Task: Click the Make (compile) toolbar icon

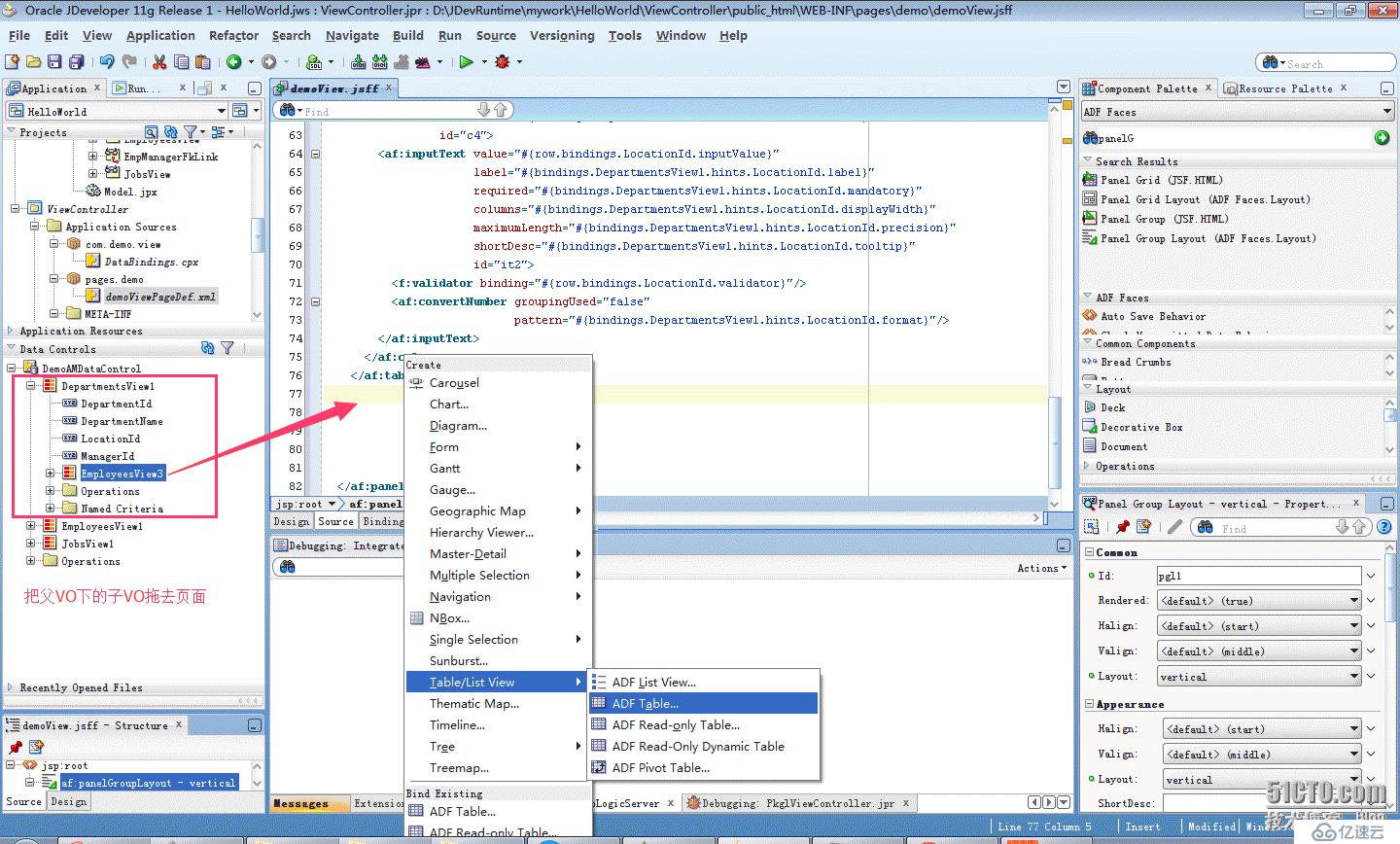Action: [359, 62]
